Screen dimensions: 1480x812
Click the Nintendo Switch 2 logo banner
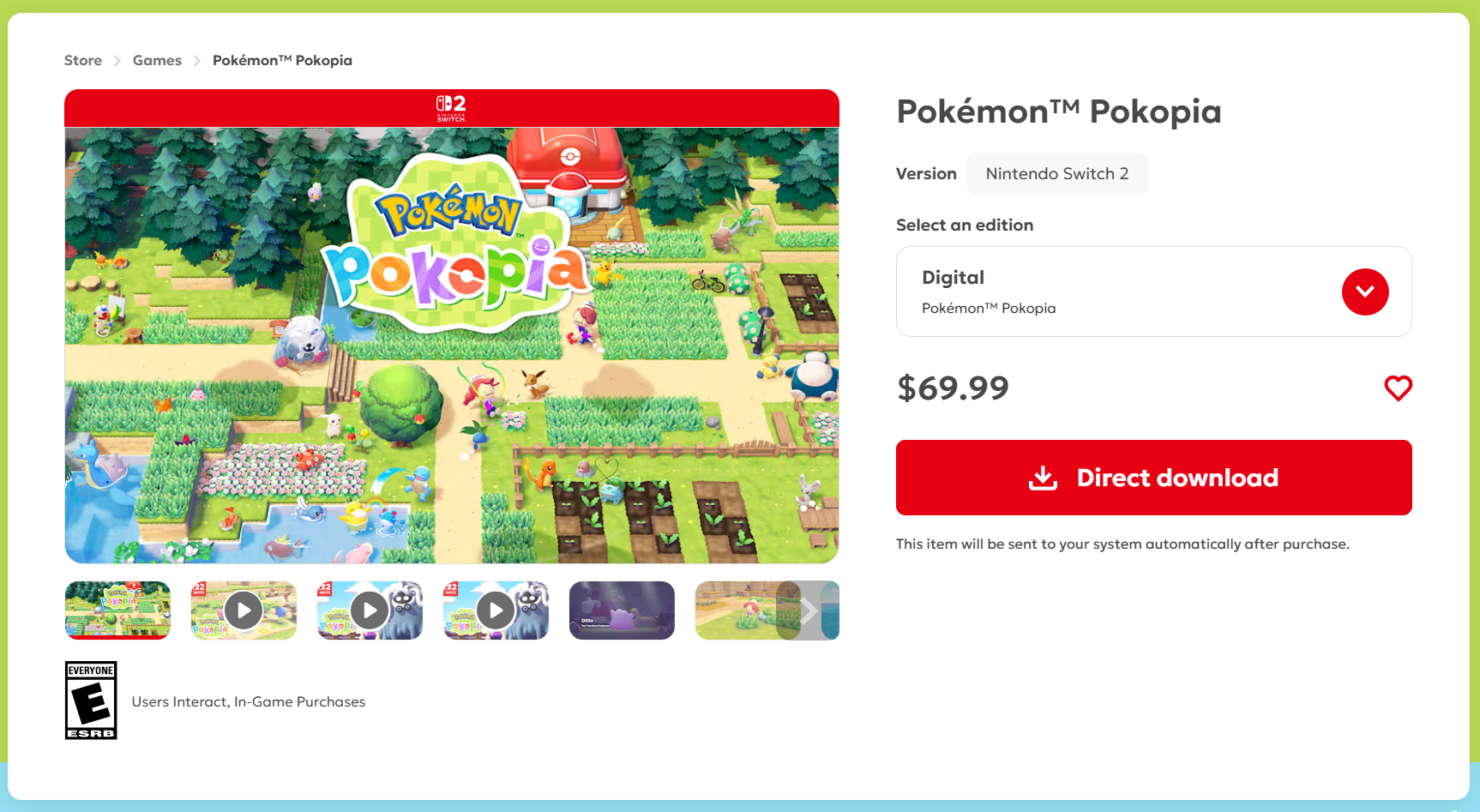coord(451,108)
